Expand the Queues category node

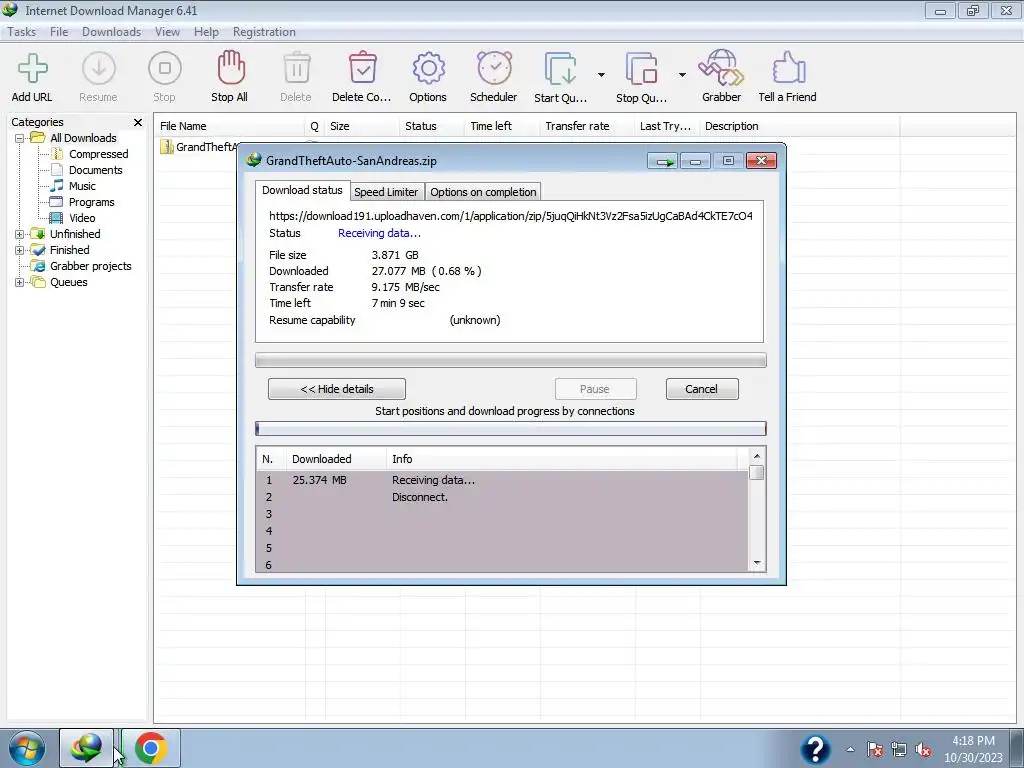[x=20, y=282]
